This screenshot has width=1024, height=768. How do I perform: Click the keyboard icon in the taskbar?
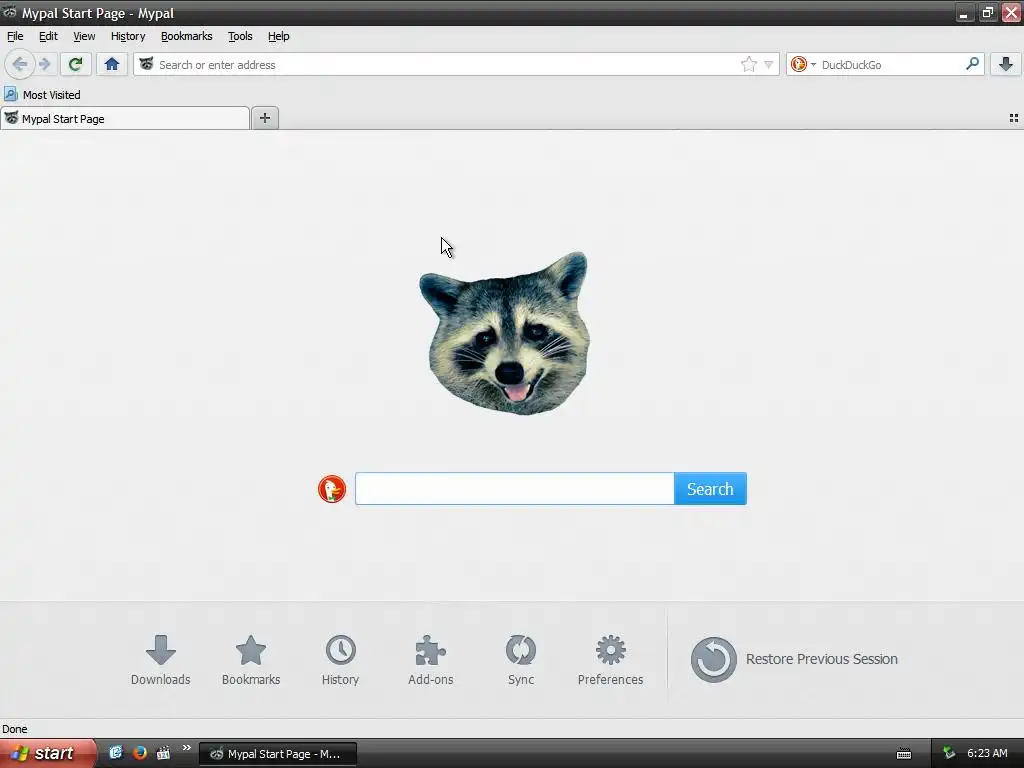coord(904,754)
